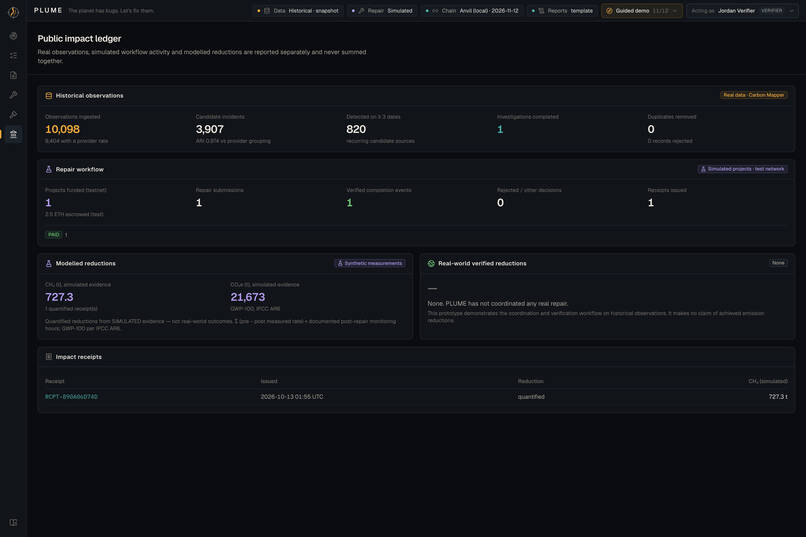
Task: Expand the Acting as role dropdown chevron
Action: [x=791, y=11]
